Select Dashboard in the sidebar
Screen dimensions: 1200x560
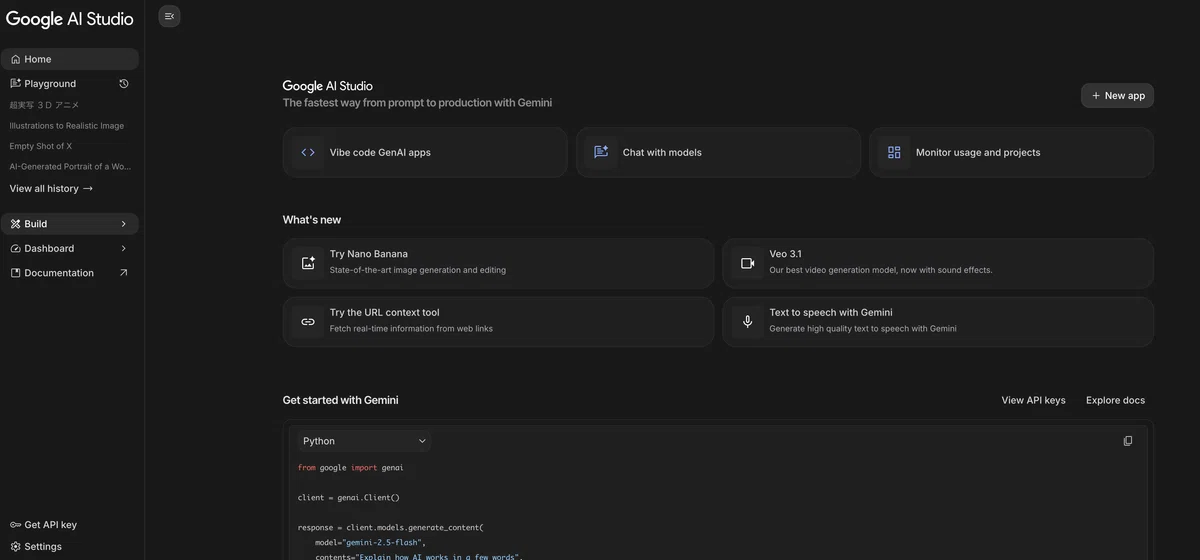click(70, 248)
